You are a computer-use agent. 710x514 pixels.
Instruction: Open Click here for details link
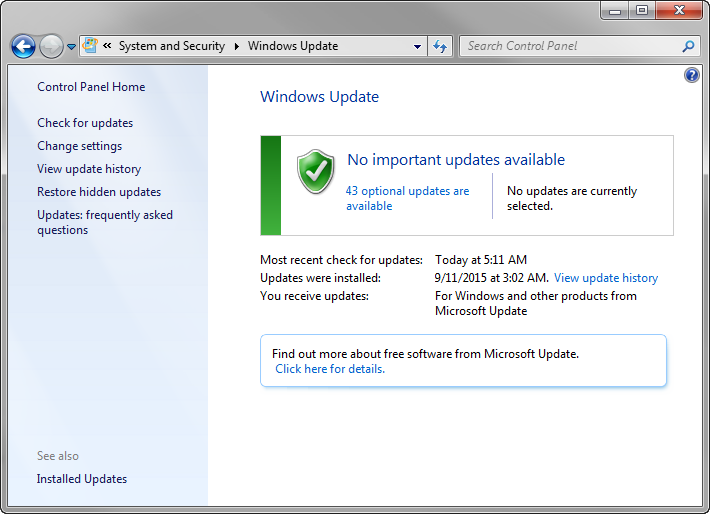click(x=330, y=369)
